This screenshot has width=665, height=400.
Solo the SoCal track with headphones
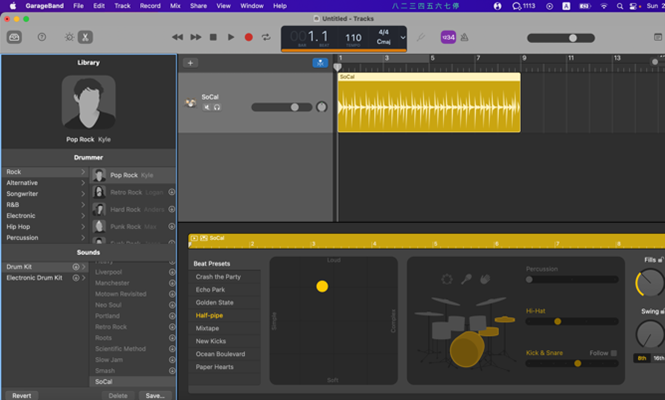coord(217,107)
